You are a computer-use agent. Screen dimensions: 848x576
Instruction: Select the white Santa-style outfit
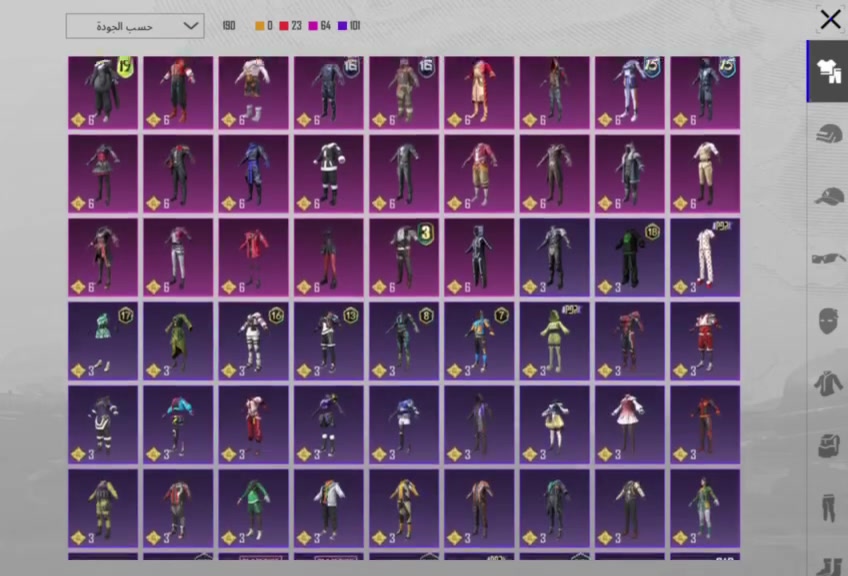(329, 174)
